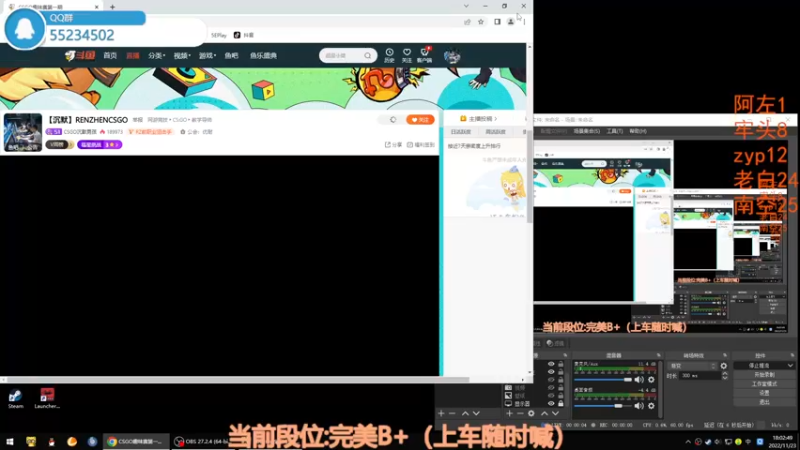This screenshot has width=800, height=450.
Task: Click the 福利签到 check-in button
Action: (x=421, y=145)
